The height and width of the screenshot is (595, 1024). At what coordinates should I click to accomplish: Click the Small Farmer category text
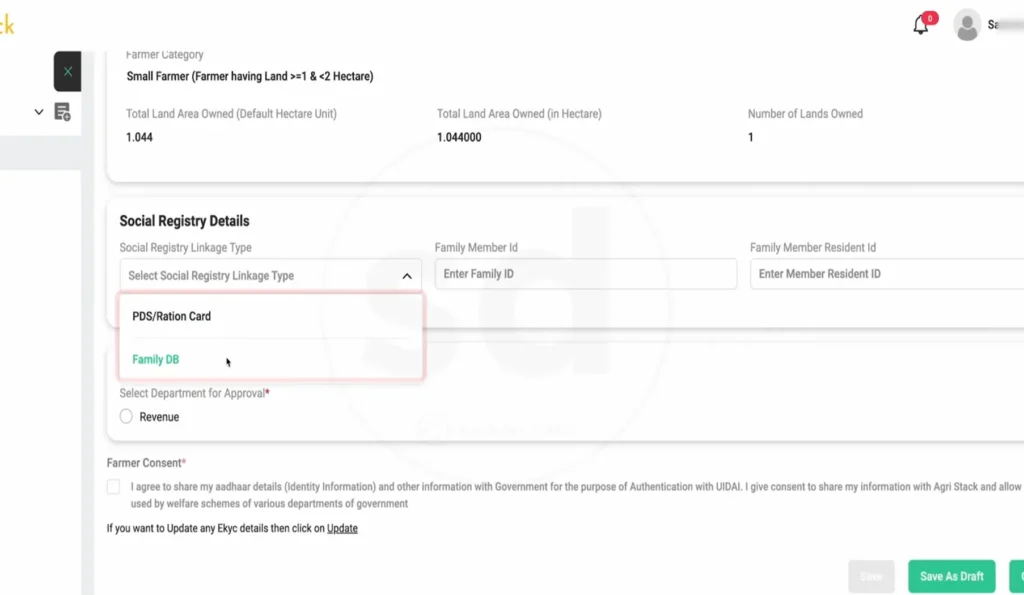(250, 76)
